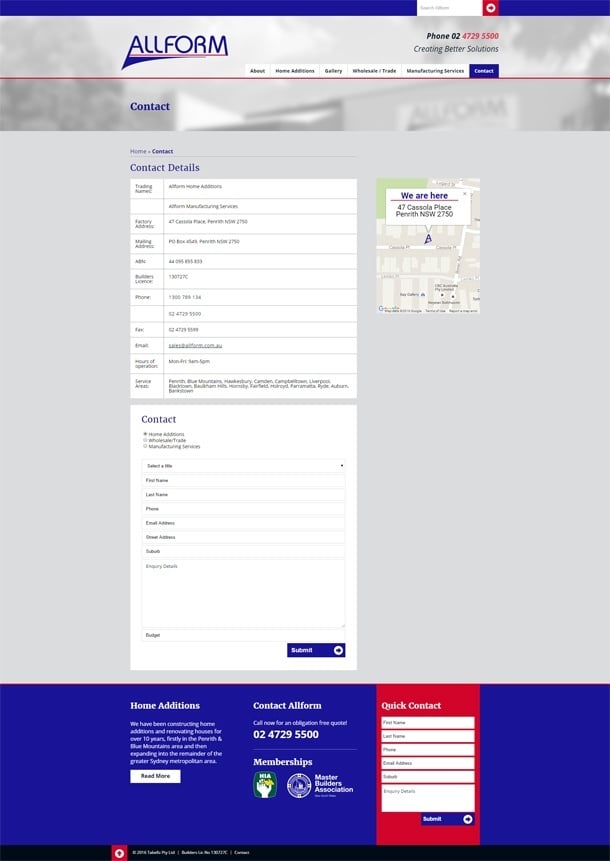Viewport: 610px width, 861px height.
Task: Click the HIA membership badge
Action: pos(265,785)
